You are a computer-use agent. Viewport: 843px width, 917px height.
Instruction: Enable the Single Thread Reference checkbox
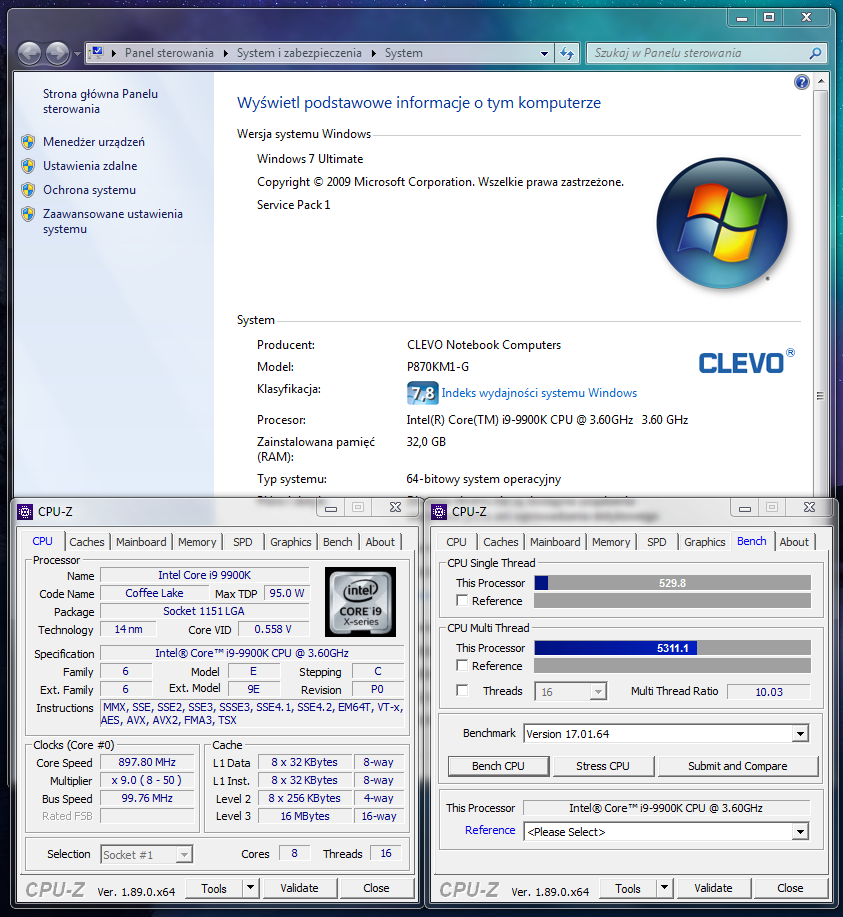pos(462,601)
